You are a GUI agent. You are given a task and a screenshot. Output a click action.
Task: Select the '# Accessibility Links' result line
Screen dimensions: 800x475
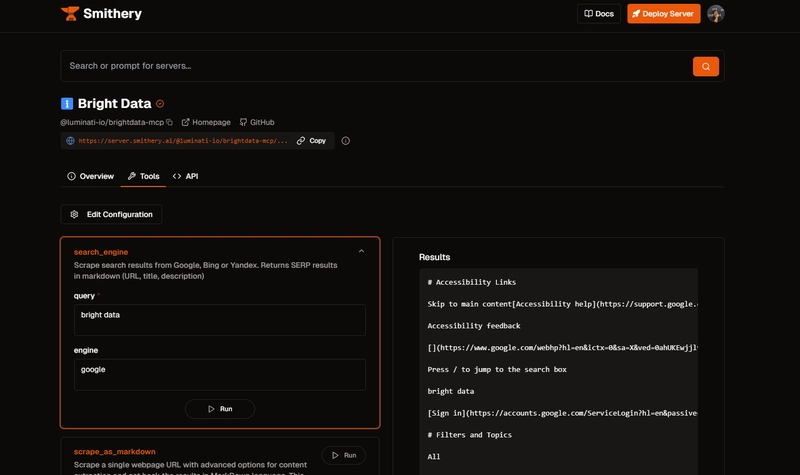(472, 282)
